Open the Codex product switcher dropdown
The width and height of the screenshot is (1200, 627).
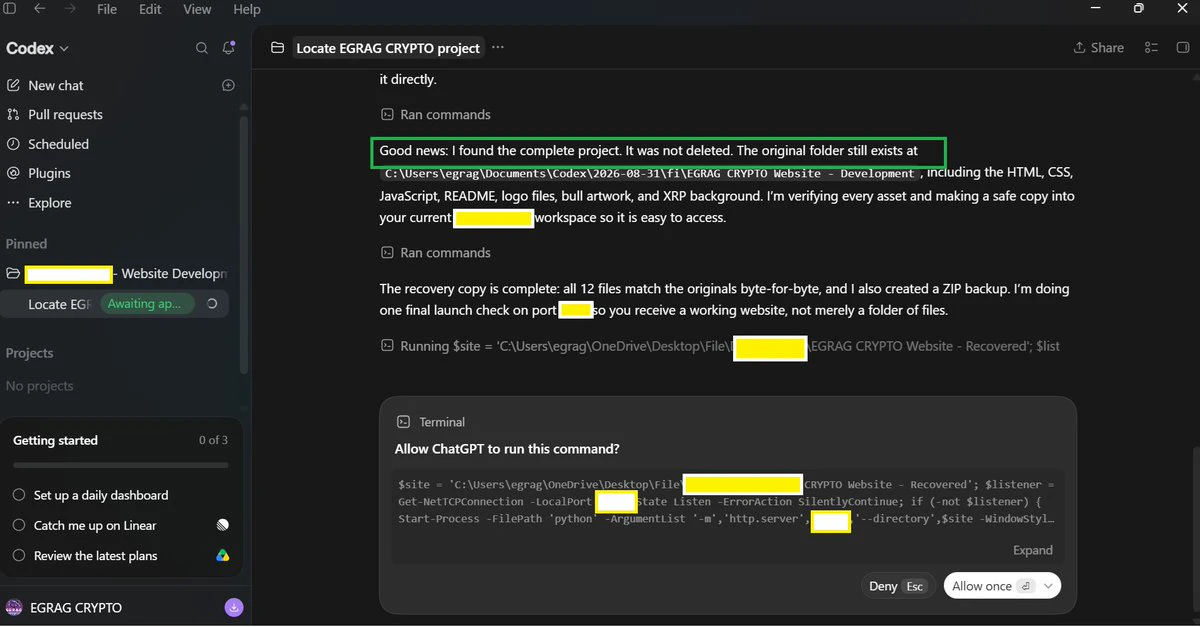(38, 48)
